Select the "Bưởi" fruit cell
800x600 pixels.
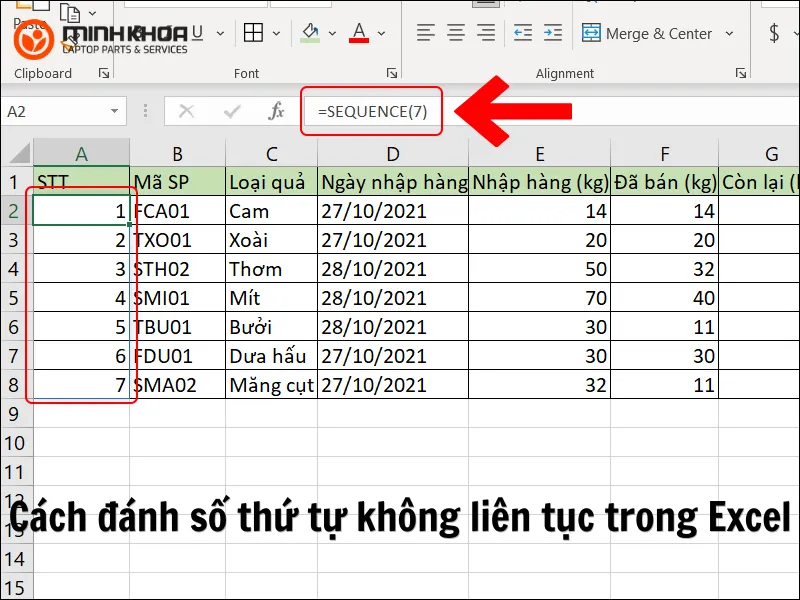click(x=271, y=327)
